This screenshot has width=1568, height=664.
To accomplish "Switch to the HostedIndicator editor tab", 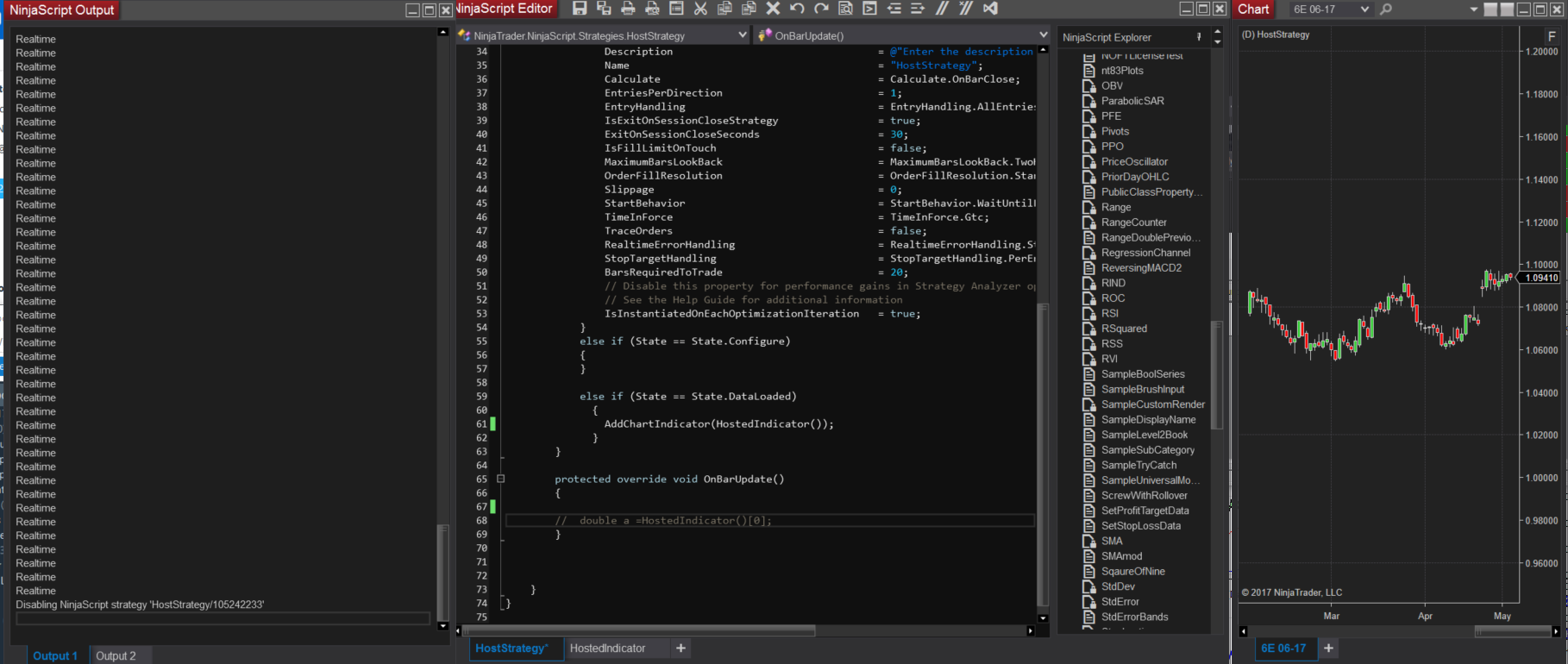I will coord(607,648).
